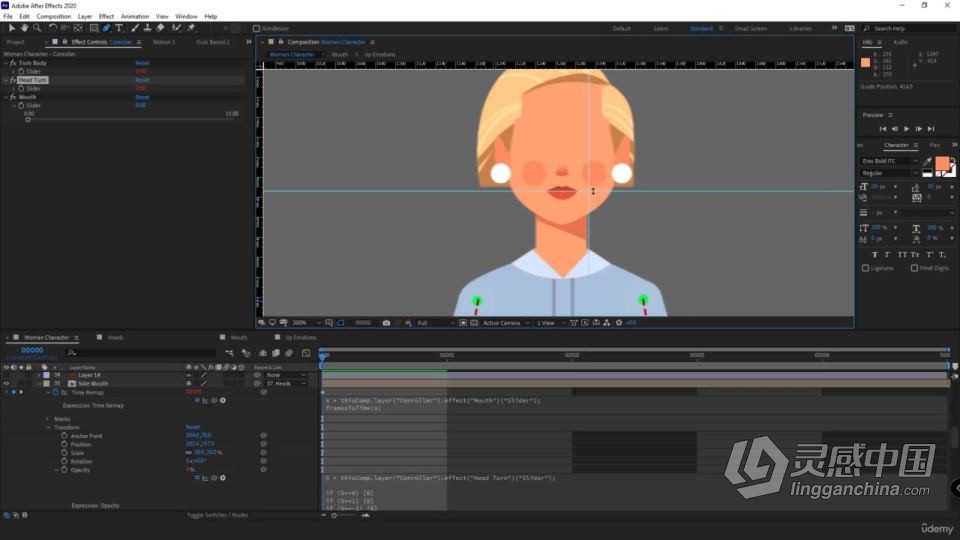960x540 pixels.
Task: Open the Composition menu
Action: (x=53, y=17)
